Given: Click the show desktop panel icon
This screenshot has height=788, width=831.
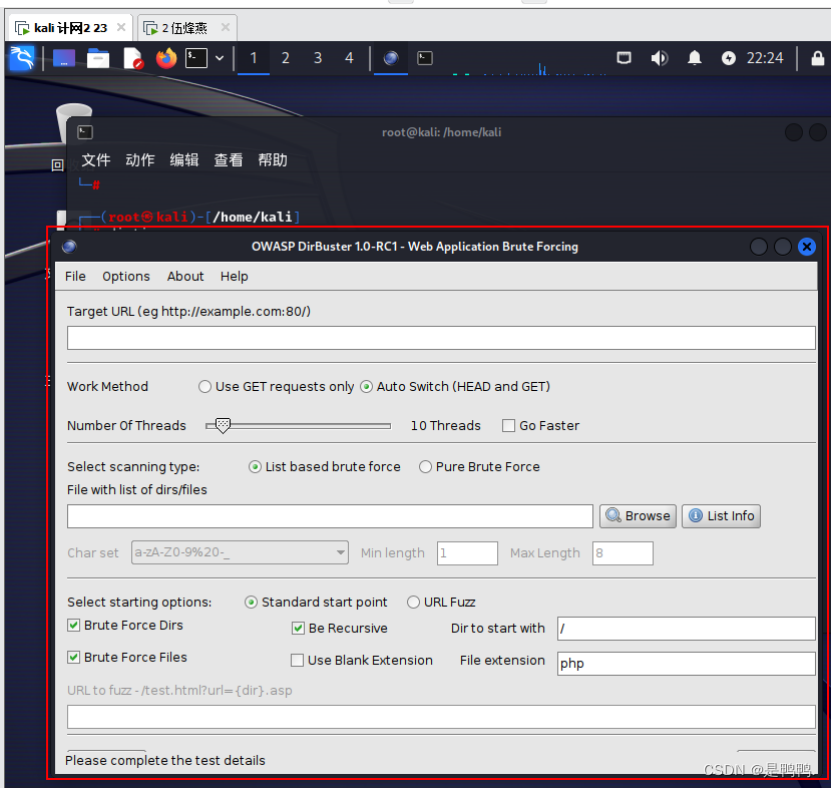Looking at the screenshot, I should click(x=64, y=58).
